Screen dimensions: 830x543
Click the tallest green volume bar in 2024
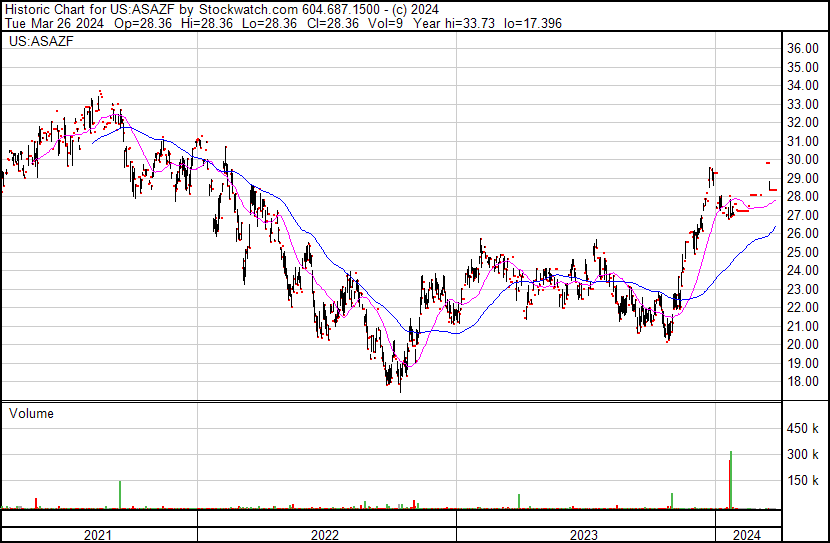click(x=731, y=480)
